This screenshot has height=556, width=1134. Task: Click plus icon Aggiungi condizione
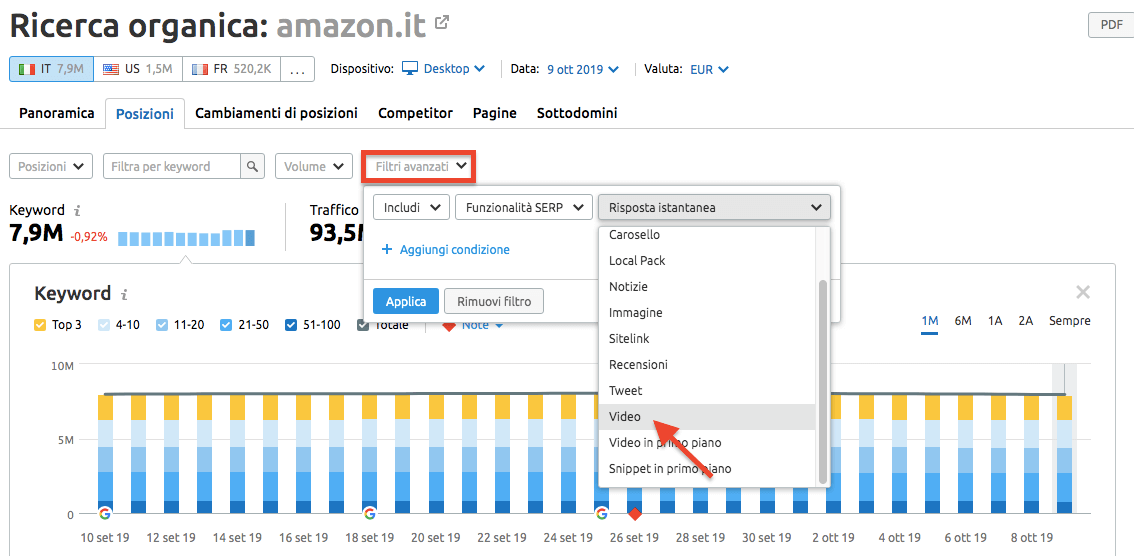pyautogui.click(x=386, y=249)
